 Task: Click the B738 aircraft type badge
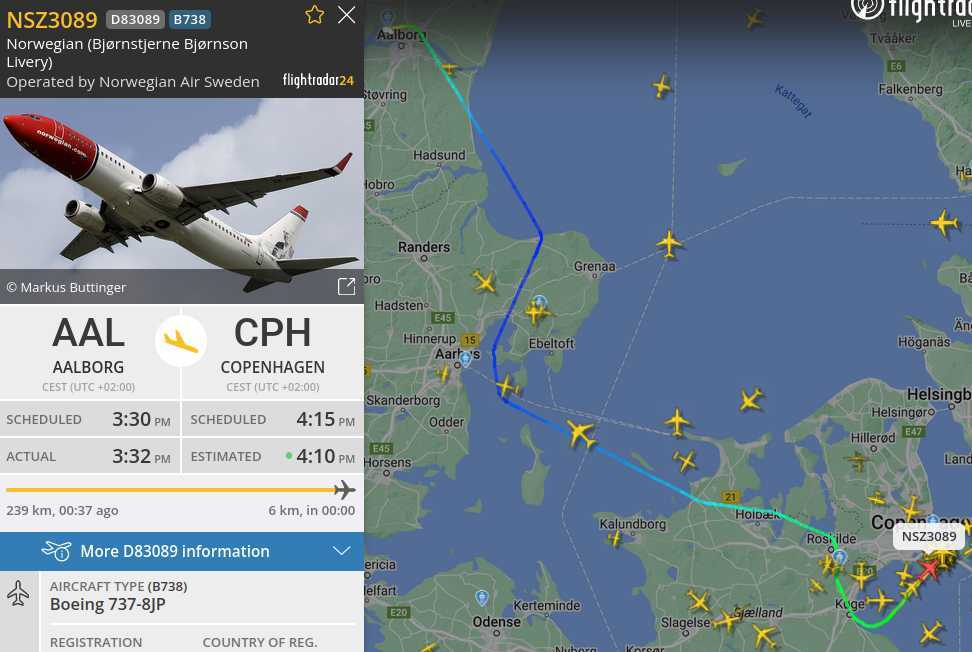tap(190, 19)
